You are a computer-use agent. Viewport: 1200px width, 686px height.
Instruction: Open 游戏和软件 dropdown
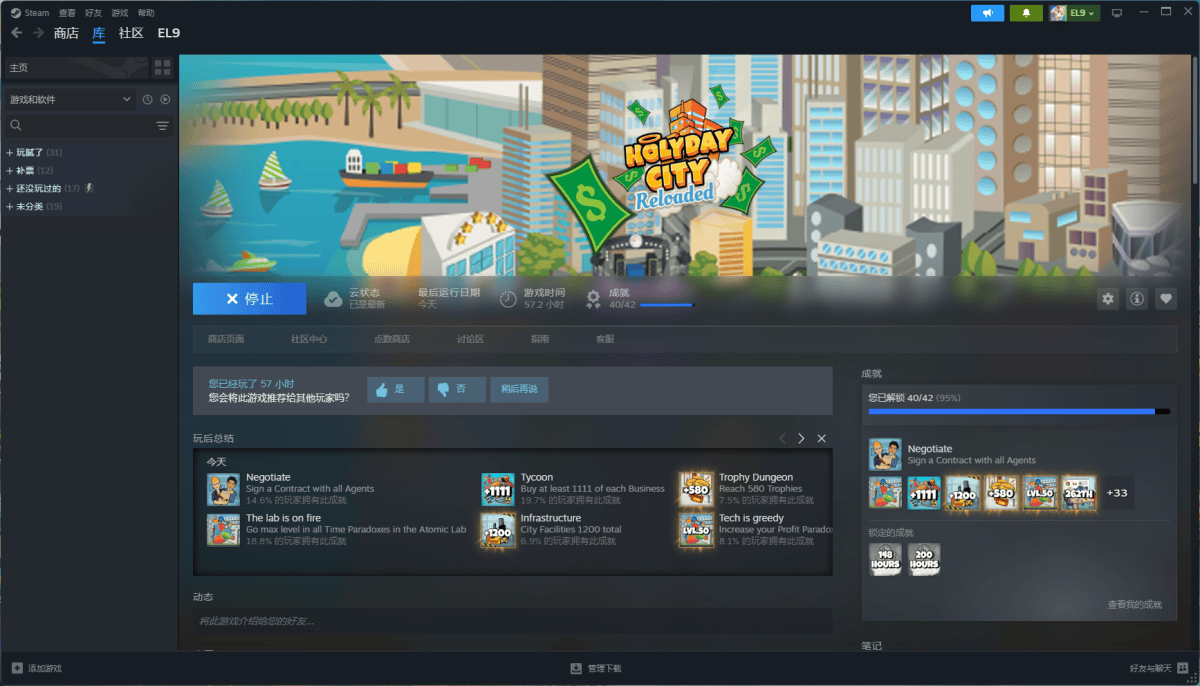pyautogui.click(x=70, y=100)
